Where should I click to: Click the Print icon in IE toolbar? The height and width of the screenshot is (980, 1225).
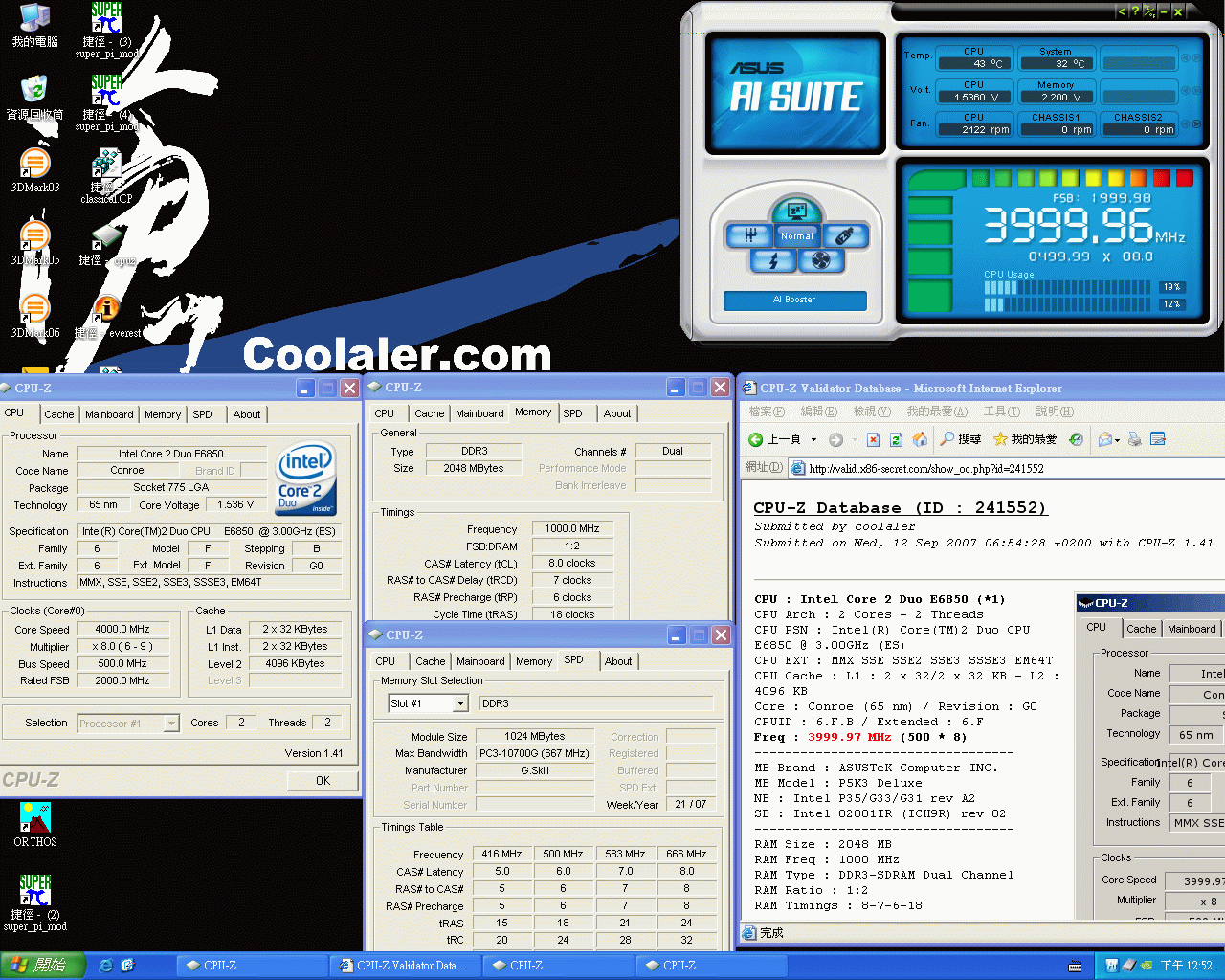(1134, 439)
